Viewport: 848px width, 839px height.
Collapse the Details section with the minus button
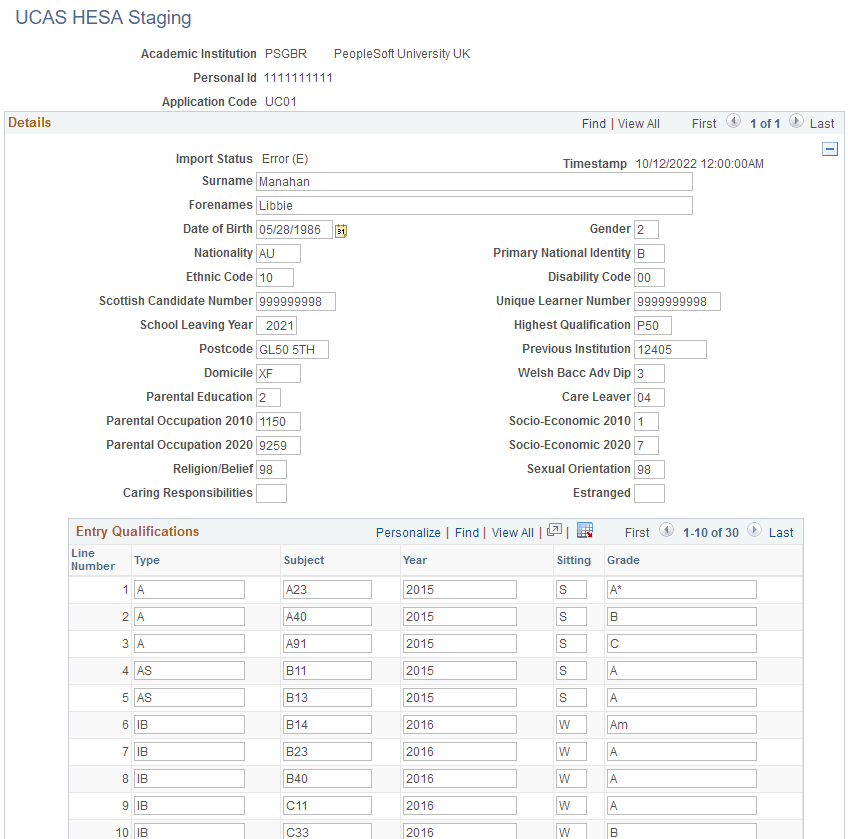click(829, 148)
